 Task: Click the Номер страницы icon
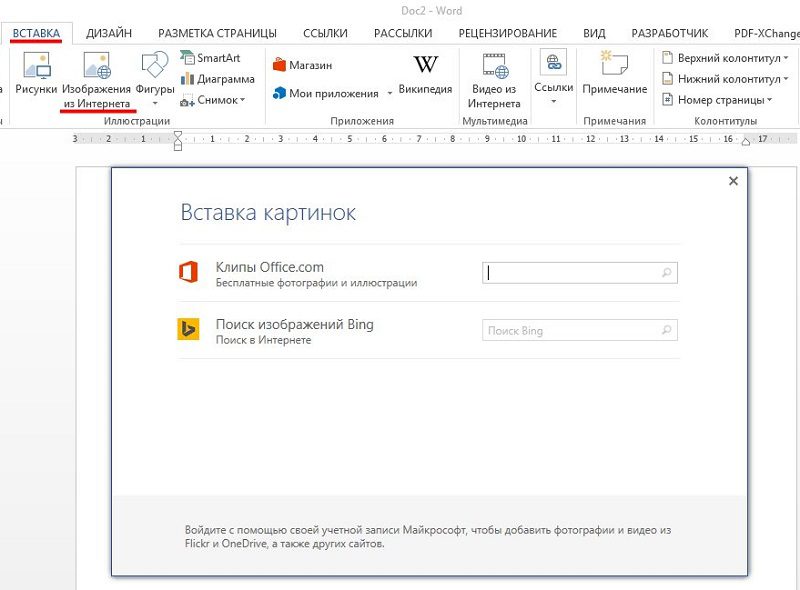pos(667,99)
